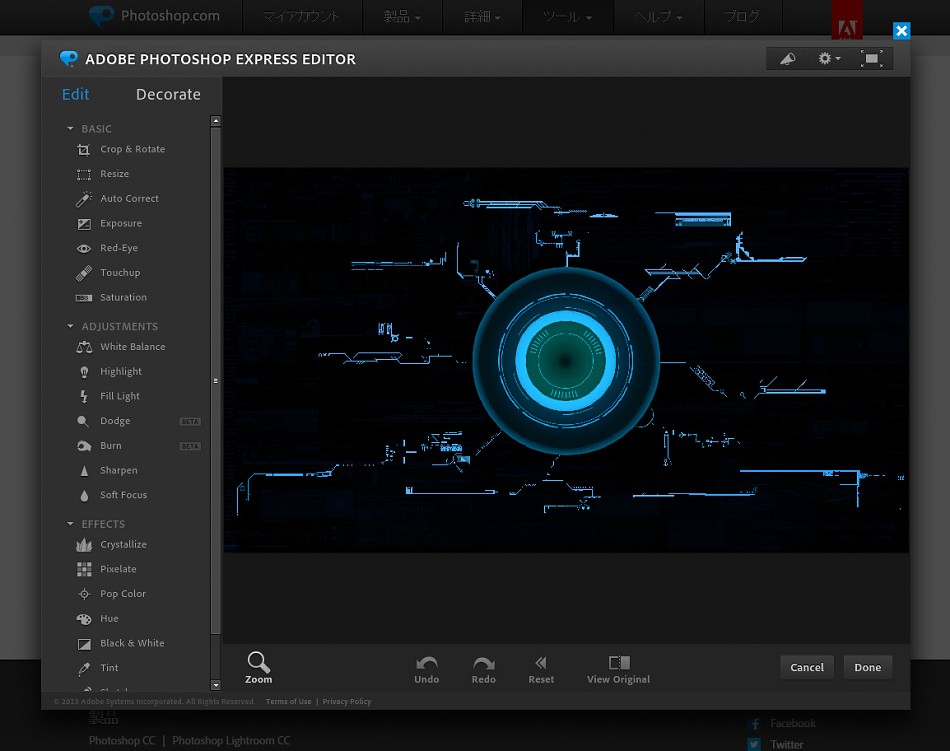Redo the last undone edit

click(483, 670)
